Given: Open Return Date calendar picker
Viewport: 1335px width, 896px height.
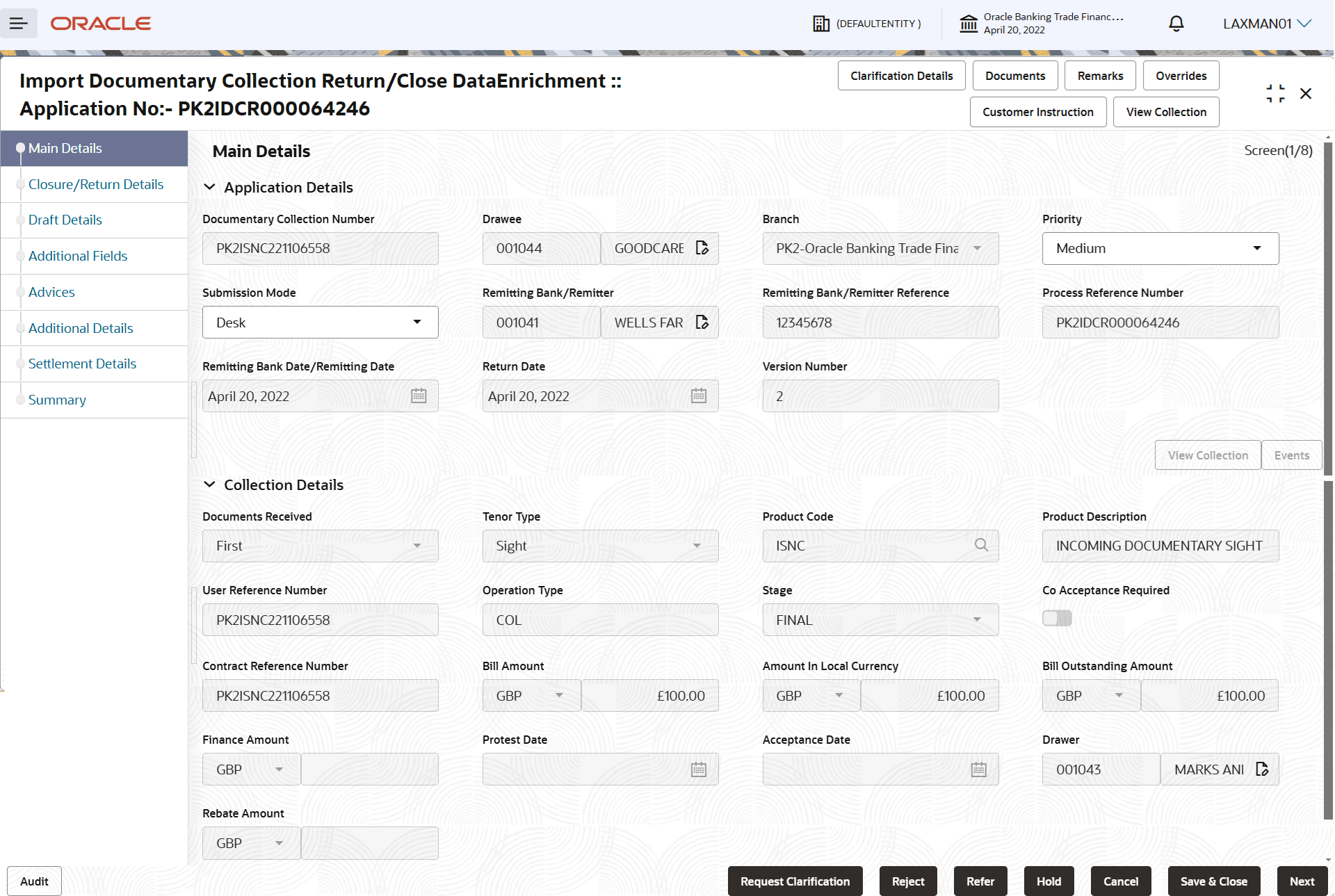Looking at the screenshot, I should coord(698,396).
